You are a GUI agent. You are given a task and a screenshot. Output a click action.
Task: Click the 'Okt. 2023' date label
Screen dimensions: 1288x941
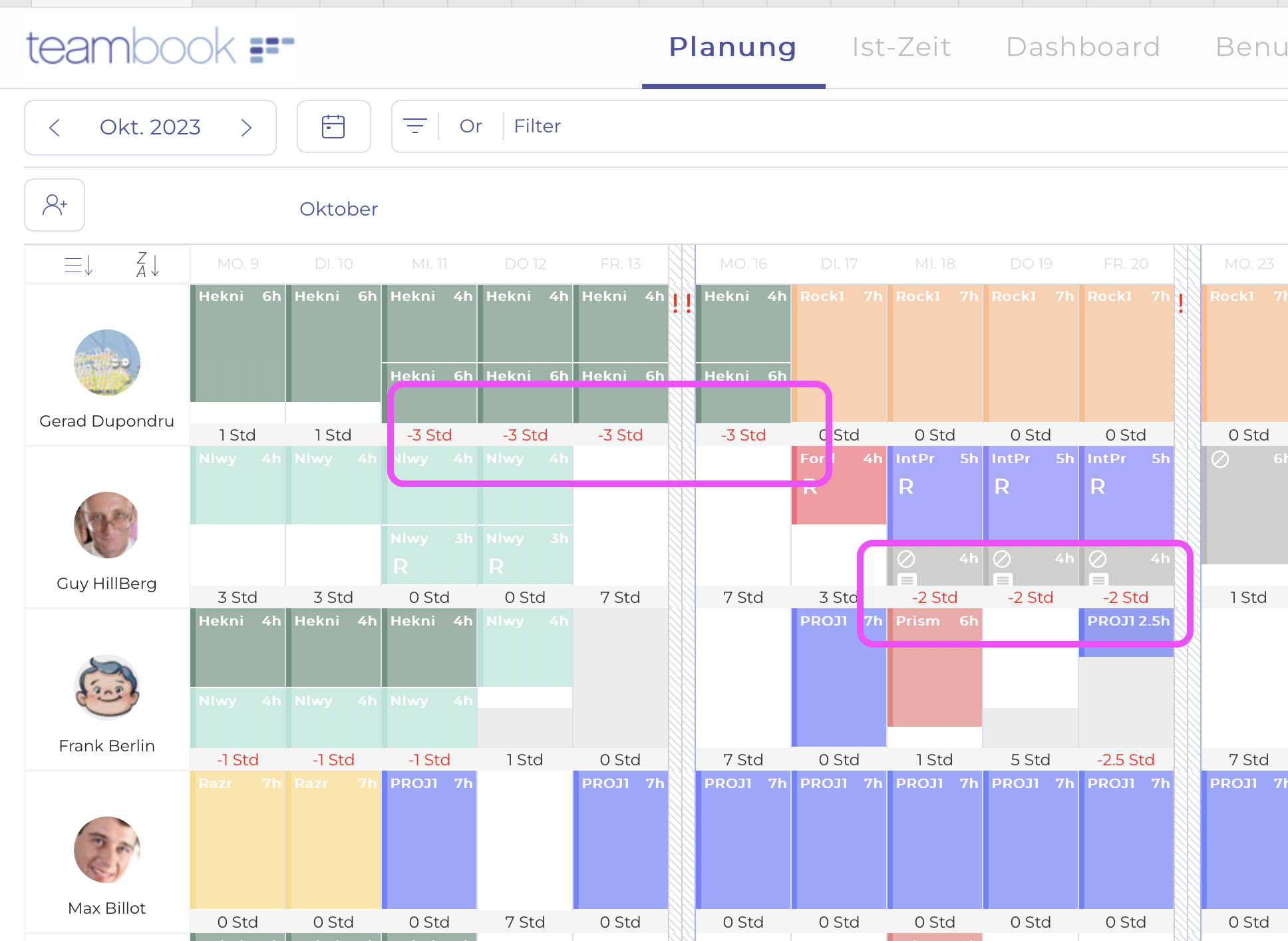click(150, 127)
